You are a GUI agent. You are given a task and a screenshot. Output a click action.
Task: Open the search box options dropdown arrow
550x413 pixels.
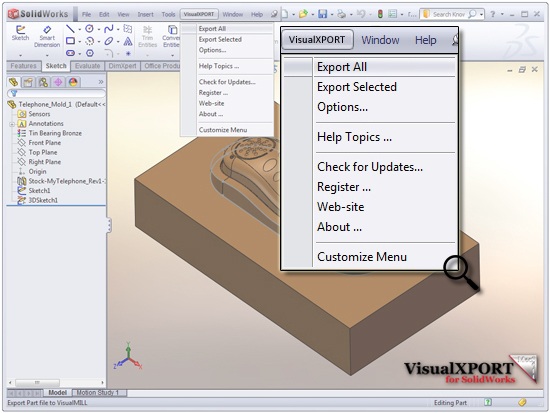[x=481, y=14]
